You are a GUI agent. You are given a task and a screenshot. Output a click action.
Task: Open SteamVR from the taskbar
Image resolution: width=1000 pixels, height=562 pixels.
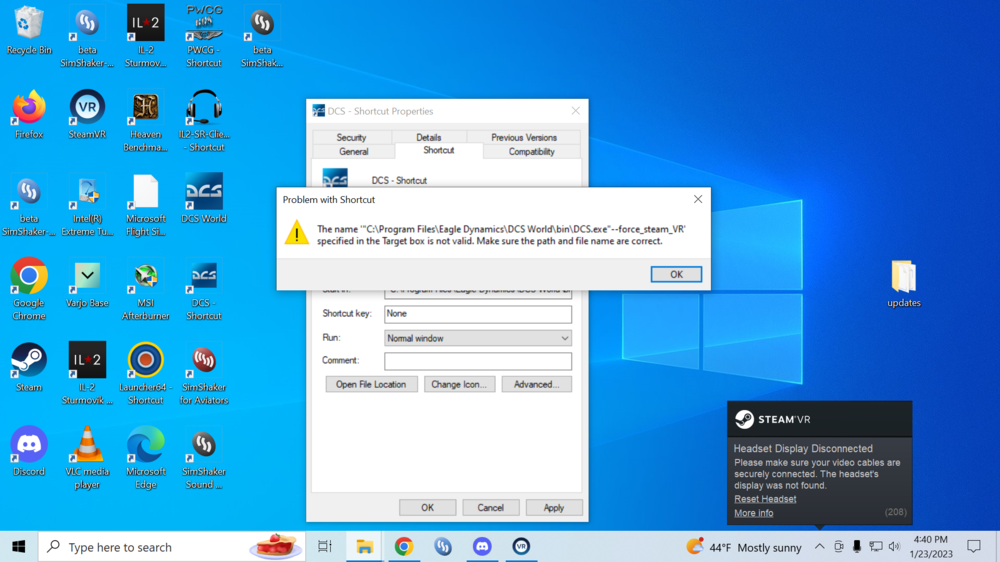[522, 547]
